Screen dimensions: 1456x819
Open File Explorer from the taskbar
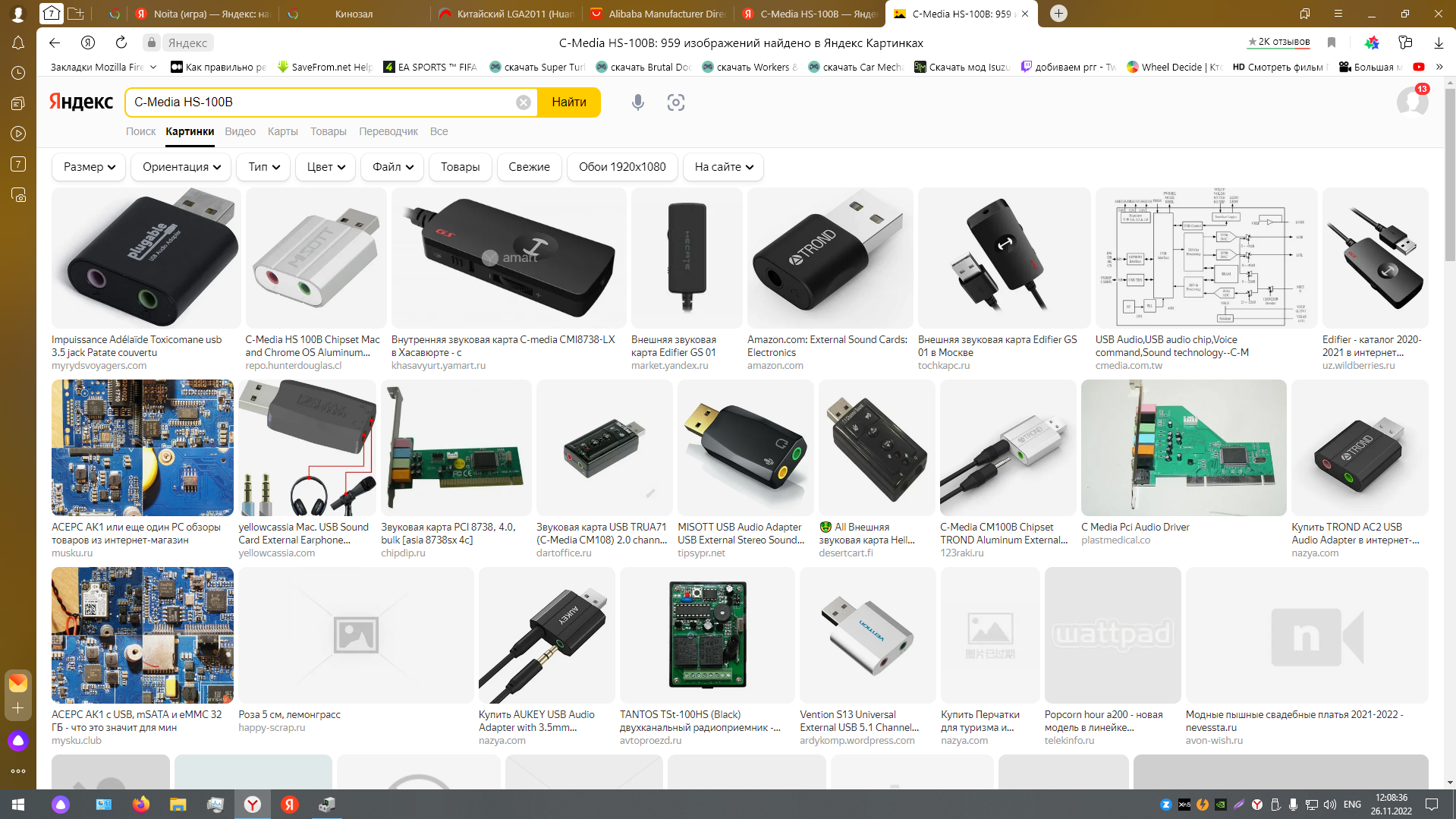pyautogui.click(x=178, y=804)
